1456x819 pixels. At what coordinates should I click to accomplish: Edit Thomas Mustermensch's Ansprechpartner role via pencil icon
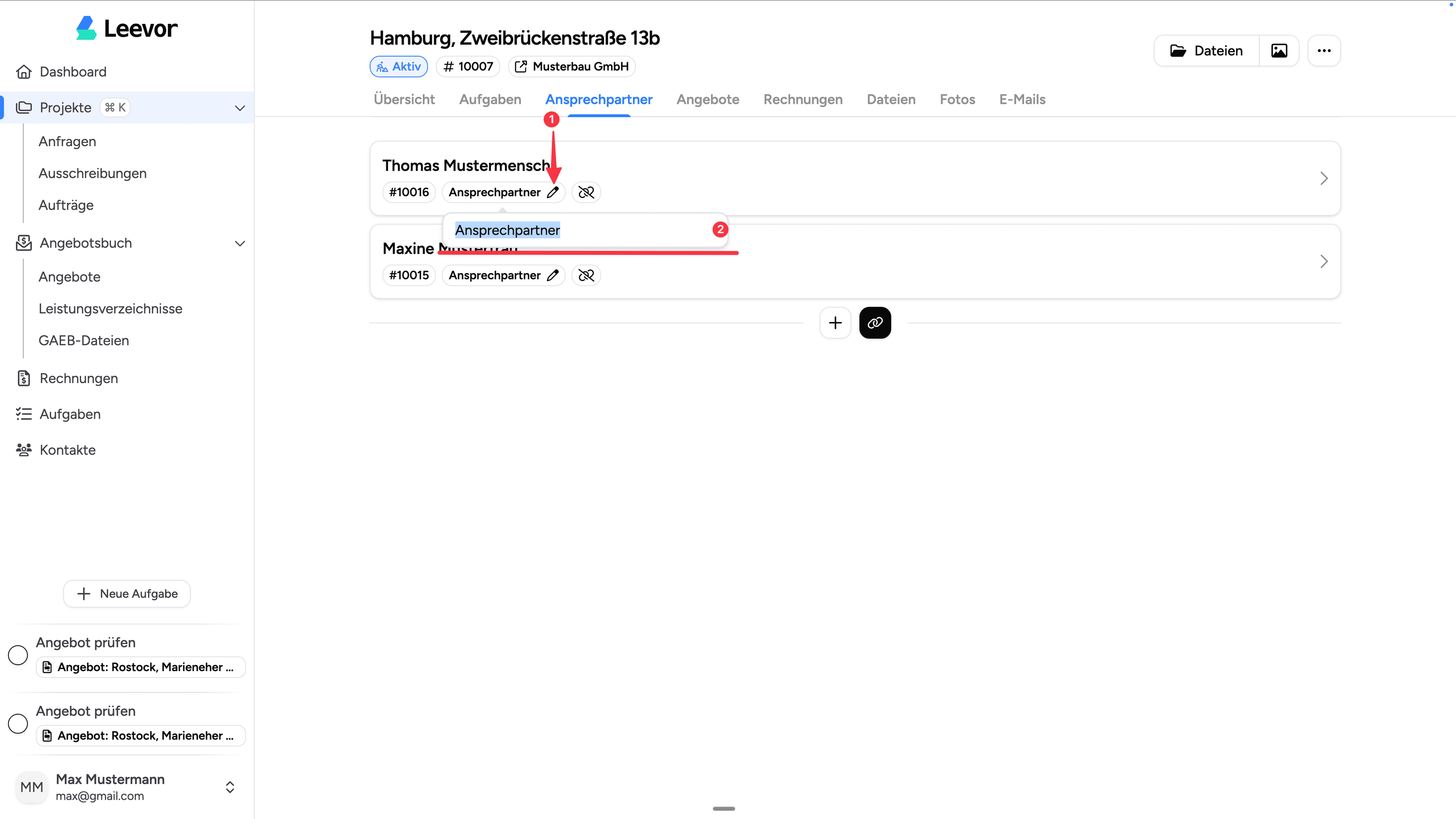tap(553, 192)
